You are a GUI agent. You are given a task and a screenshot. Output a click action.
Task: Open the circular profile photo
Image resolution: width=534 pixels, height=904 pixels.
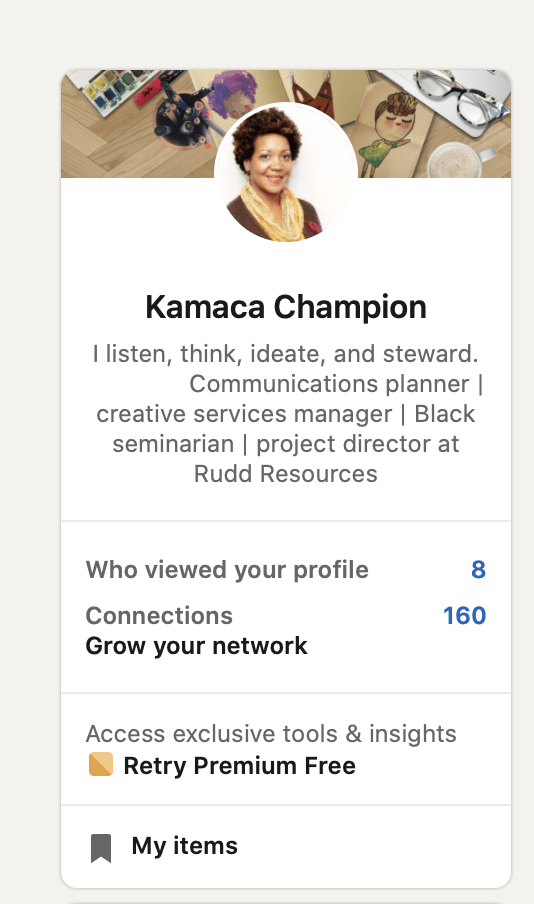(286, 172)
